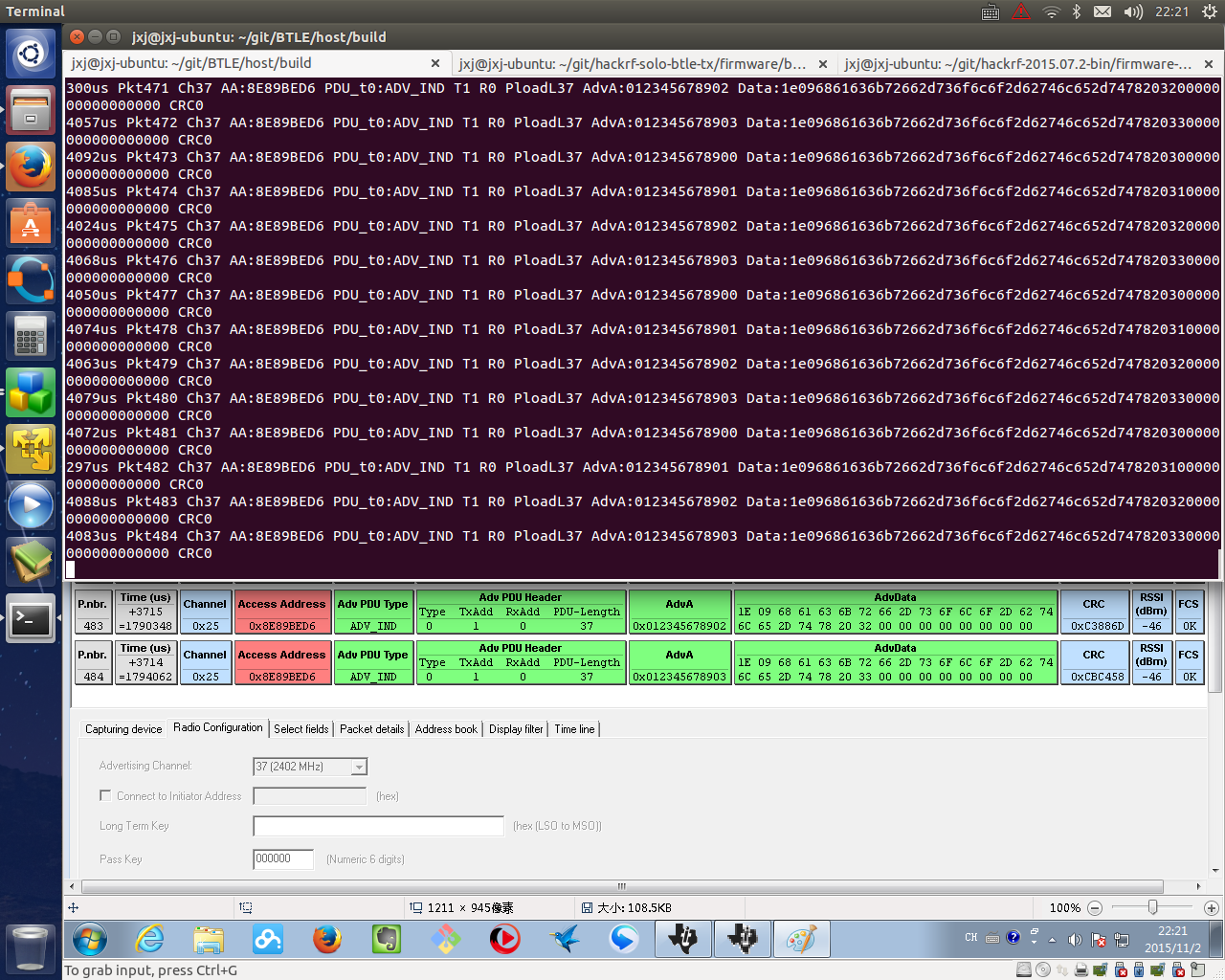This screenshot has height=980, width=1225.
Task: Click the zoom in plus button
Action: (1211, 907)
